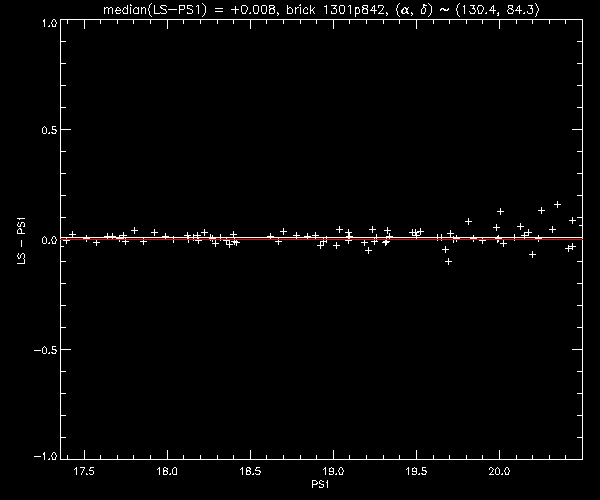Click the x-axis tick label 17.5
600x500 pixels.
click(x=84, y=471)
